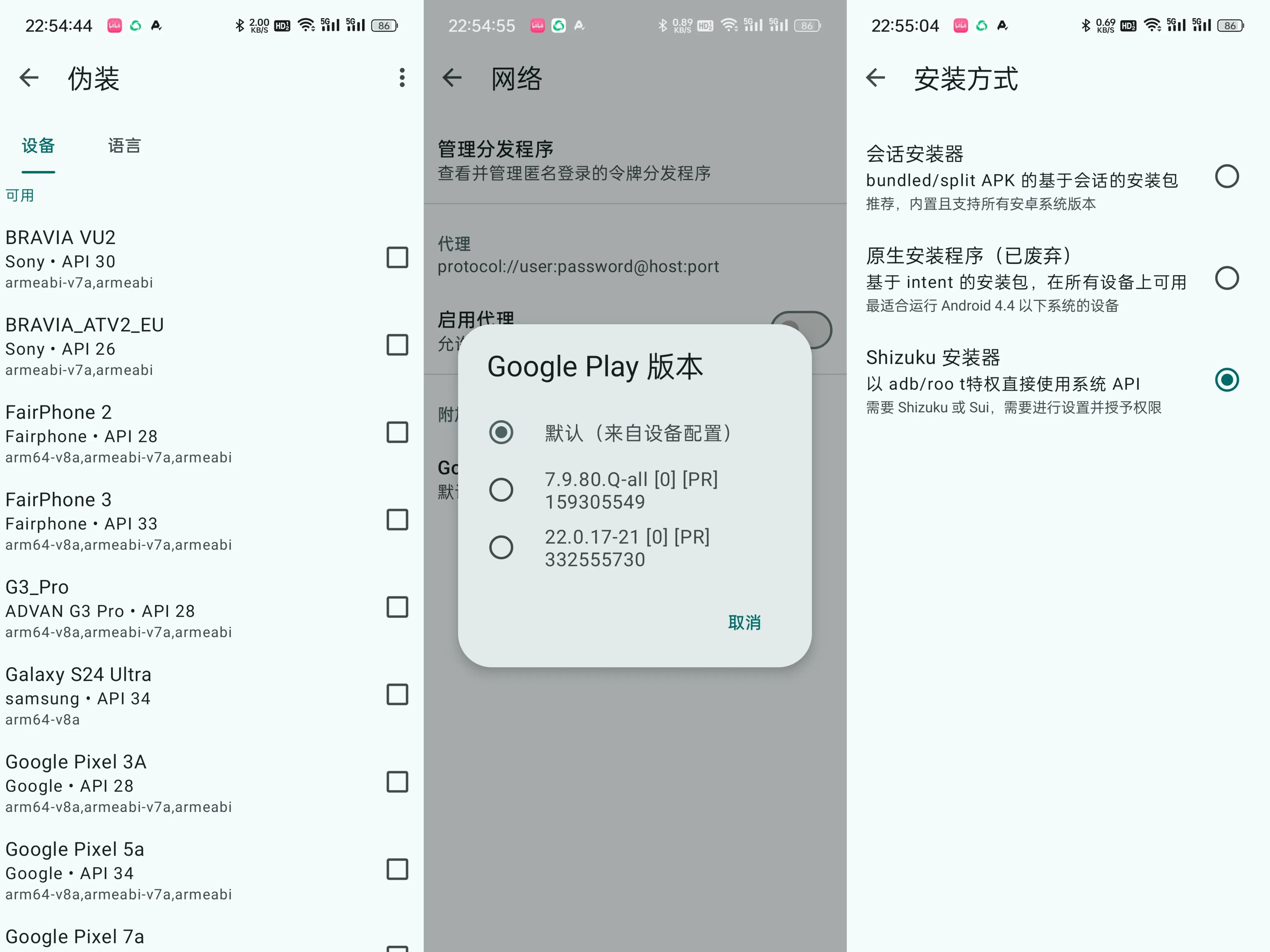The width and height of the screenshot is (1270, 952).
Task: Choose 原生安装程序（已废弃）radio button
Action: [x=1227, y=278]
